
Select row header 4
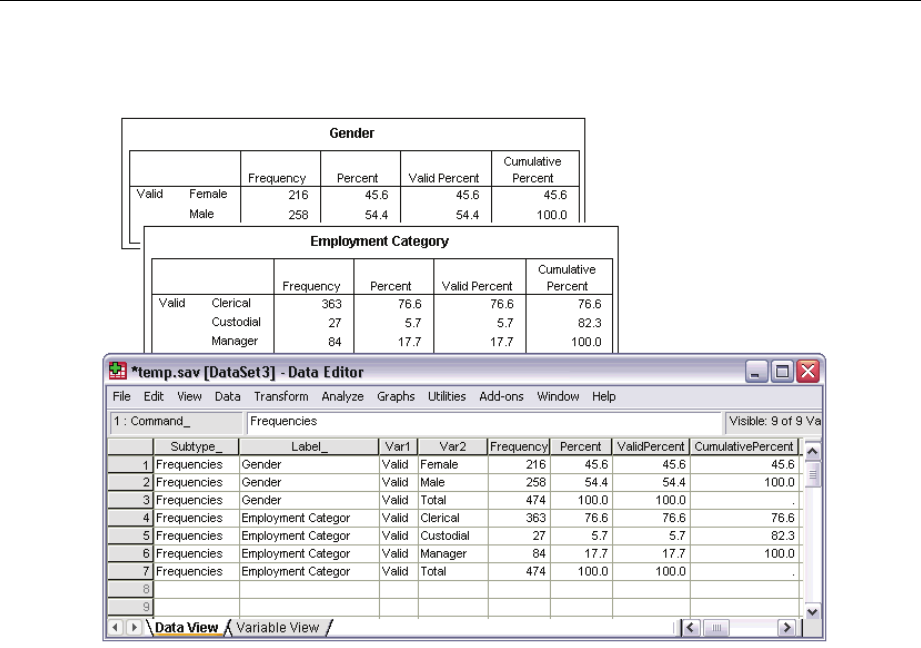(130, 518)
